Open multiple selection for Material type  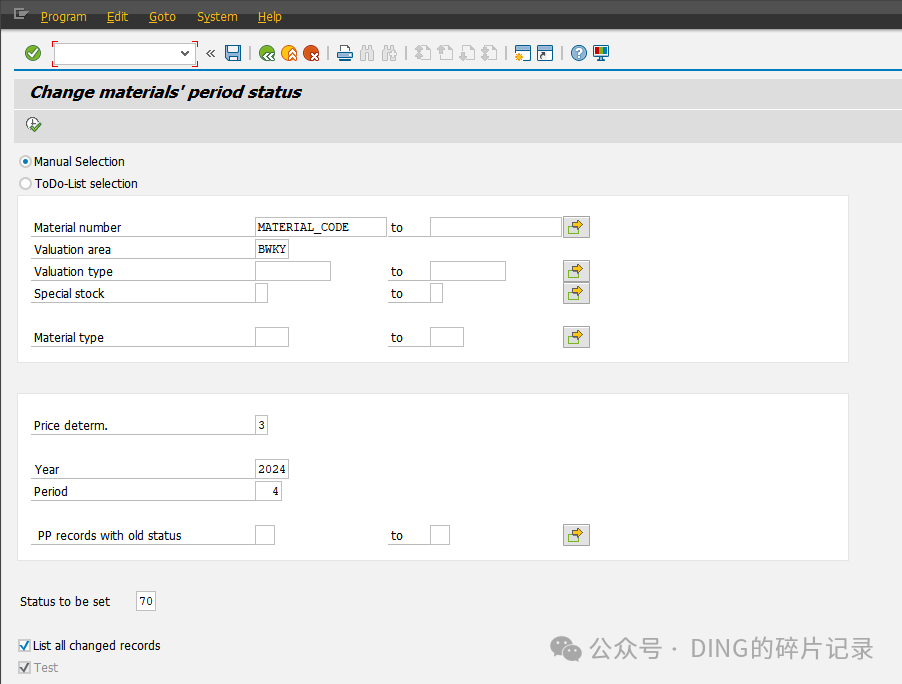pyautogui.click(x=576, y=337)
